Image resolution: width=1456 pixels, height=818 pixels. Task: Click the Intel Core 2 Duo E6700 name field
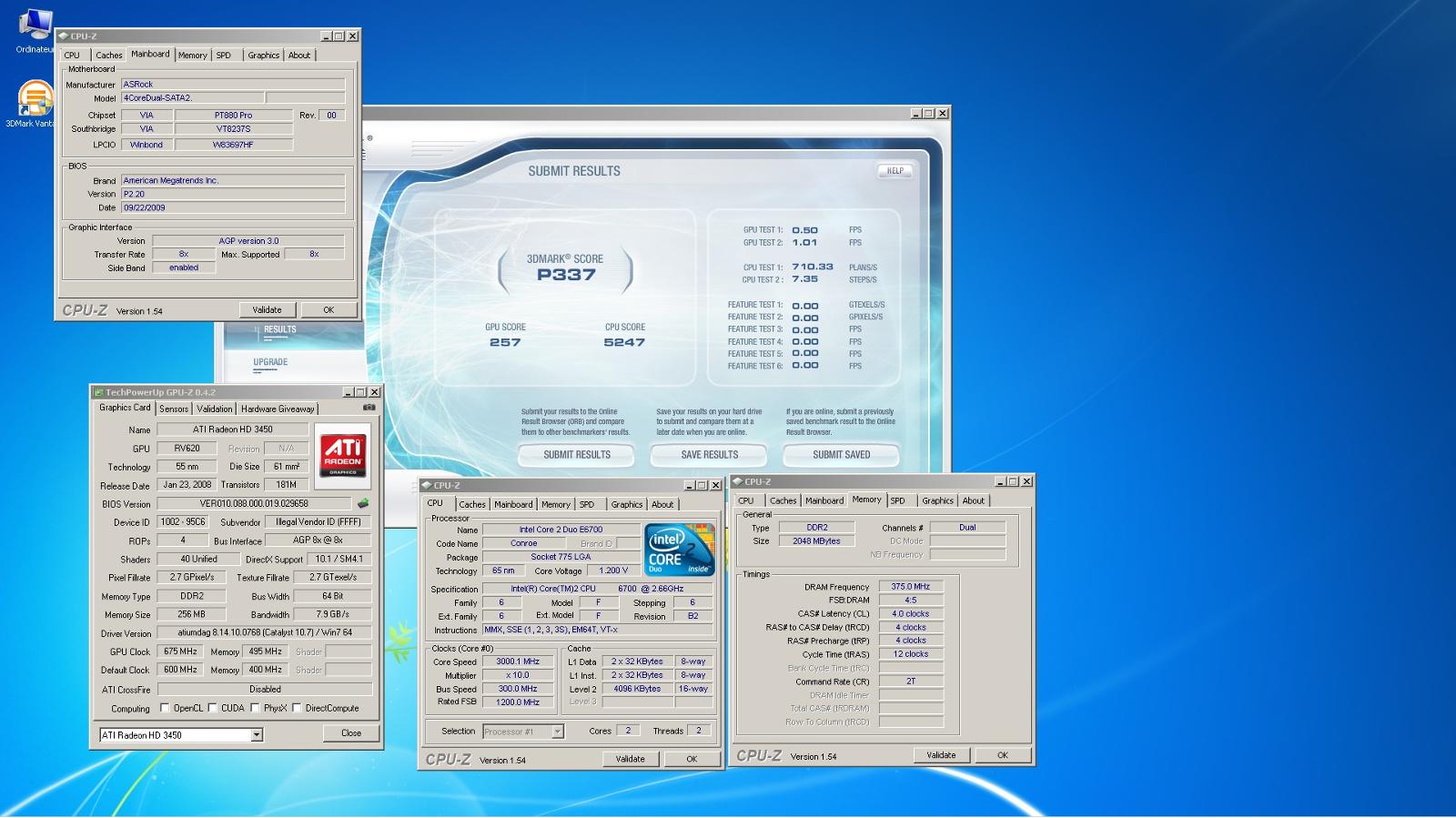pyautogui.click(x=561, y=530)
